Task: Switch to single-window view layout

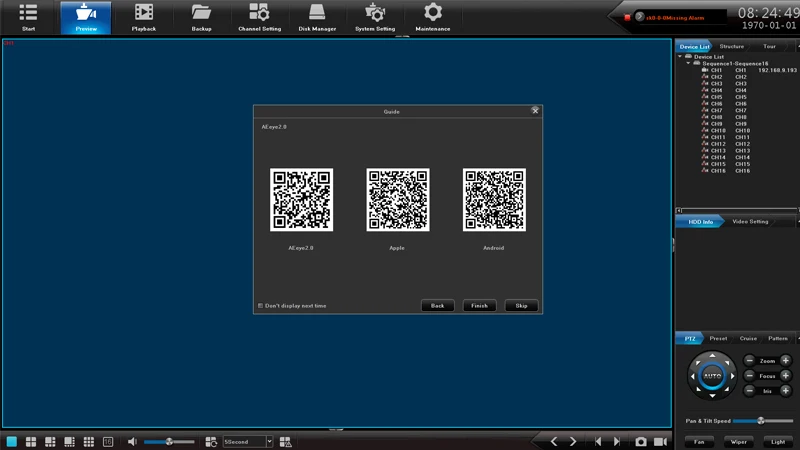Action: click(x=11, y=441)
